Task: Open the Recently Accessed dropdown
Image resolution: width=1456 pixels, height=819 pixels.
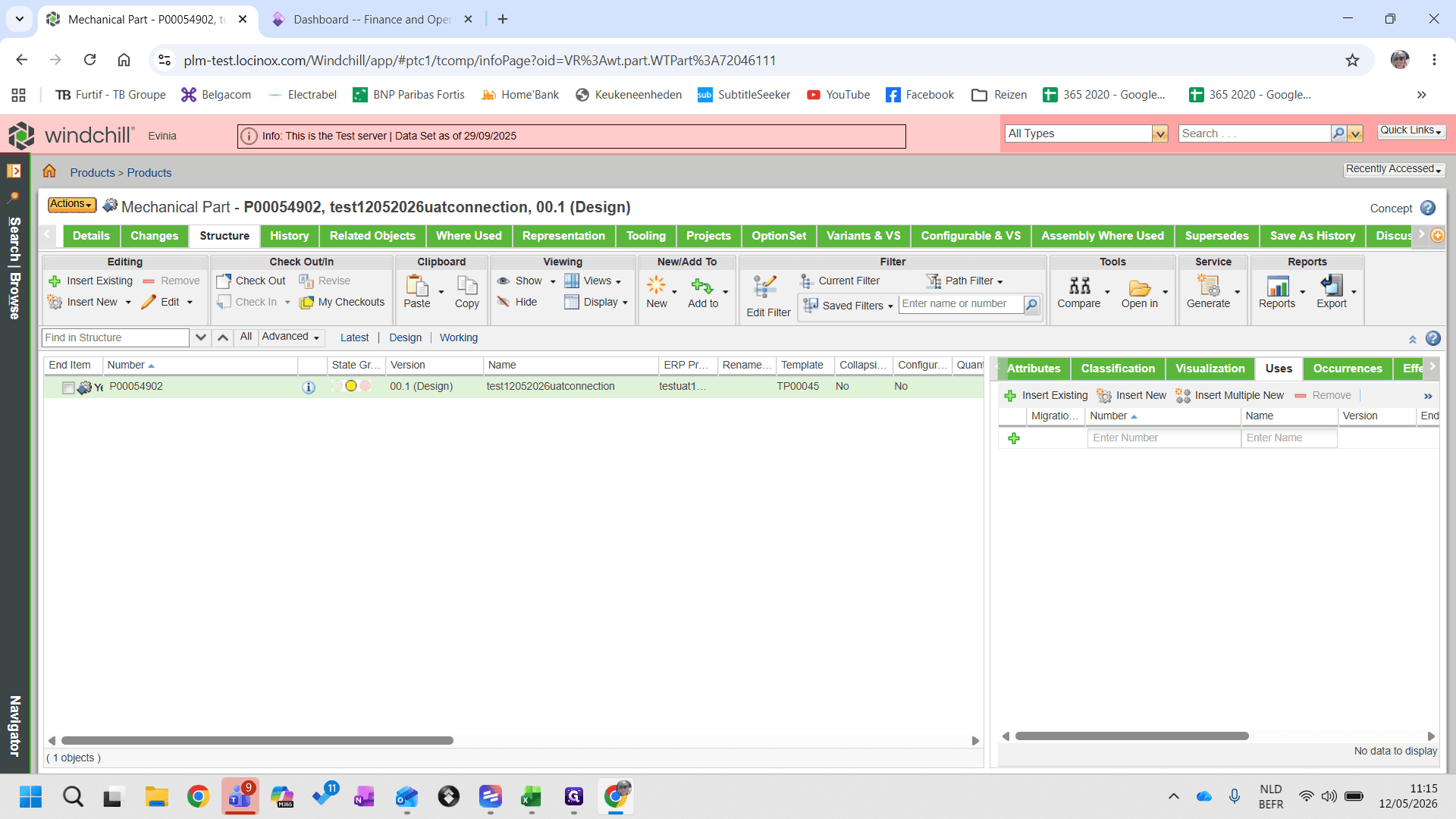Action: (x=1394, y=169)
